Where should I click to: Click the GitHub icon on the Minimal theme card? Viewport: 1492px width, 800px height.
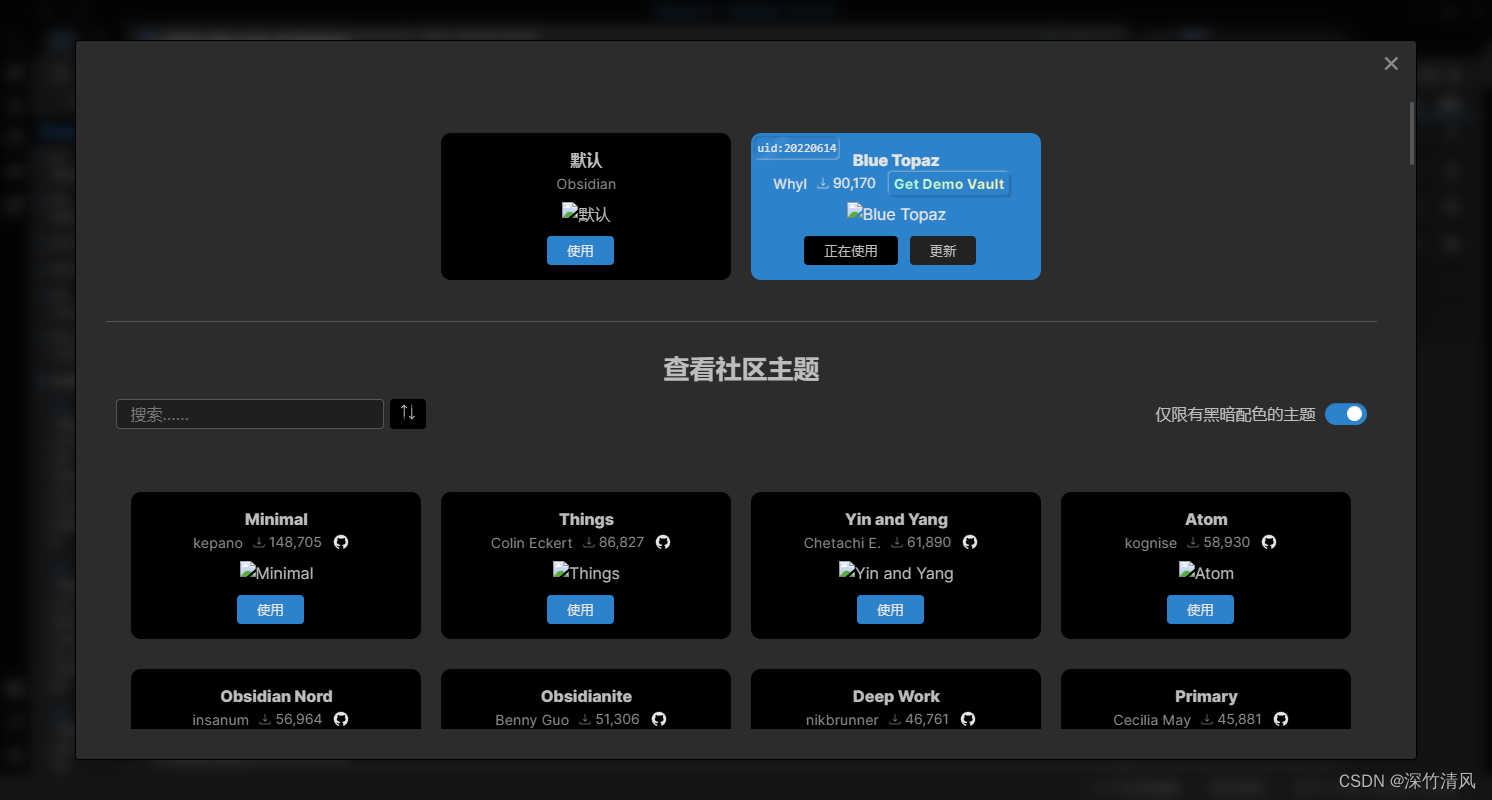341,541
